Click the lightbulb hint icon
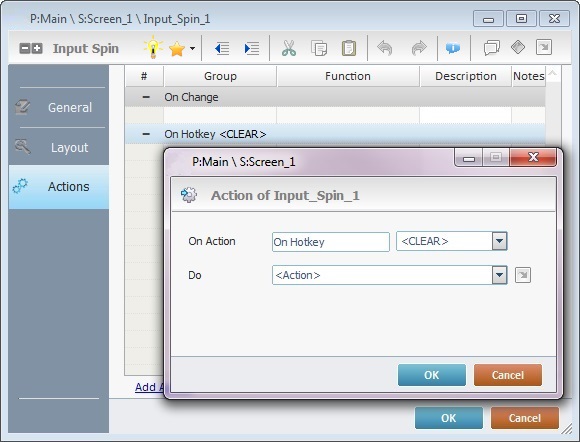The height and width of the screenshot is (442, 580). click(x=153, y=47)
